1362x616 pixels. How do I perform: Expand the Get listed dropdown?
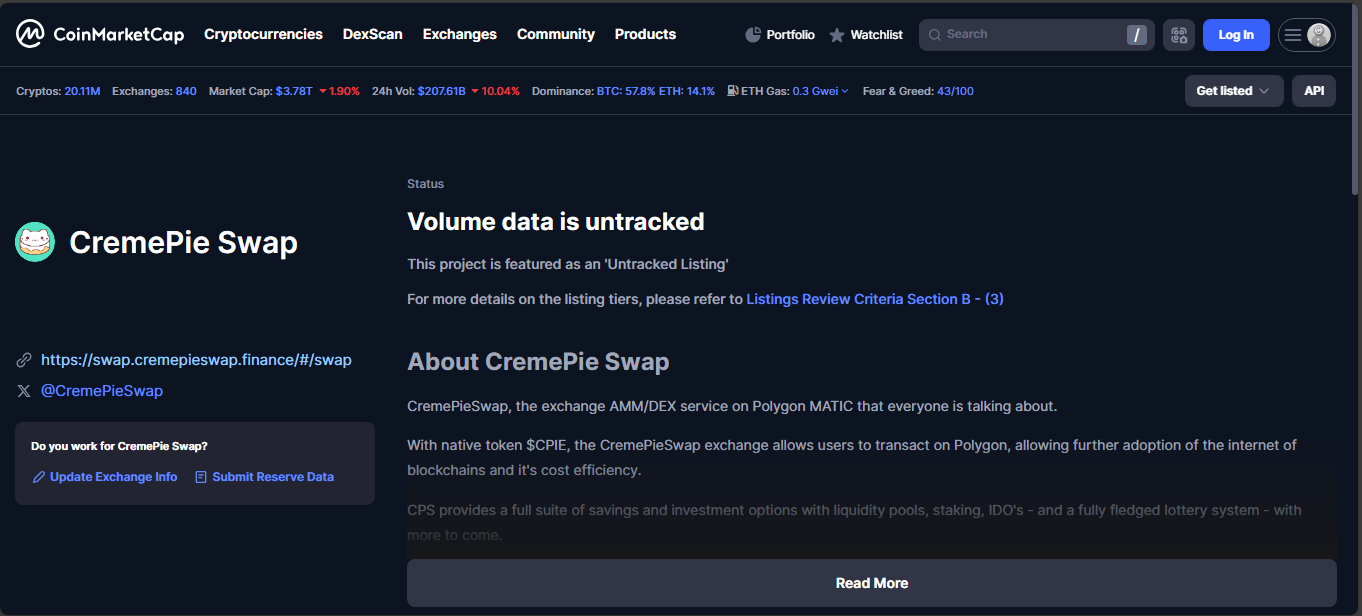coord(1233,91)
